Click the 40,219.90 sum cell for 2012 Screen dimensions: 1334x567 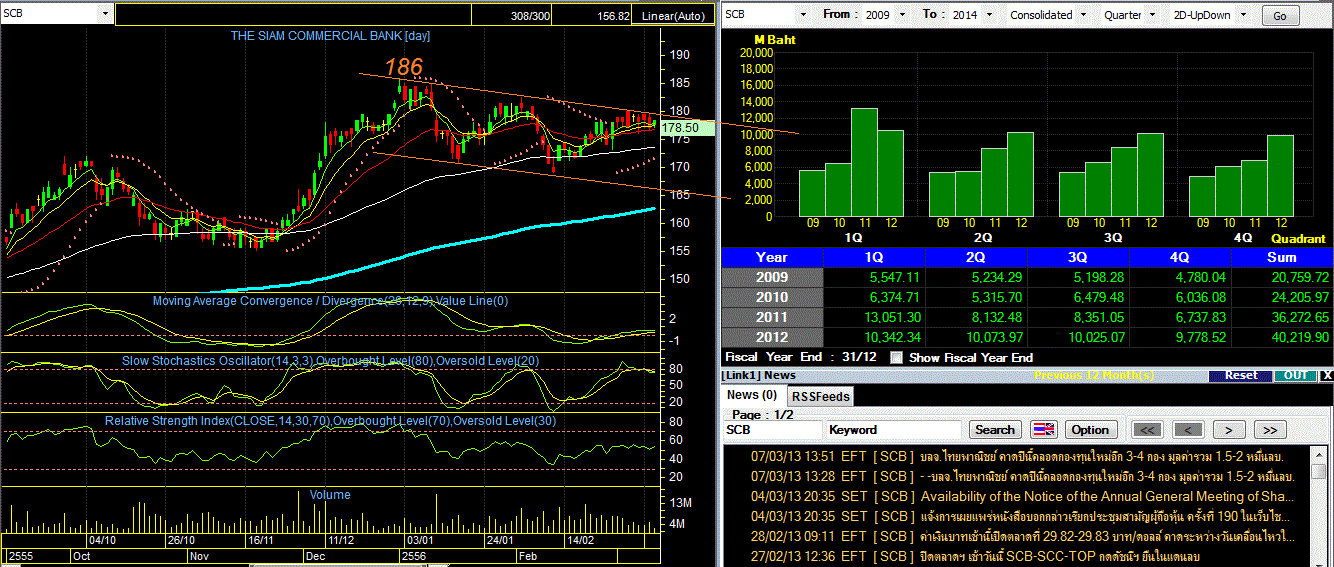[x=1282, y=337]
